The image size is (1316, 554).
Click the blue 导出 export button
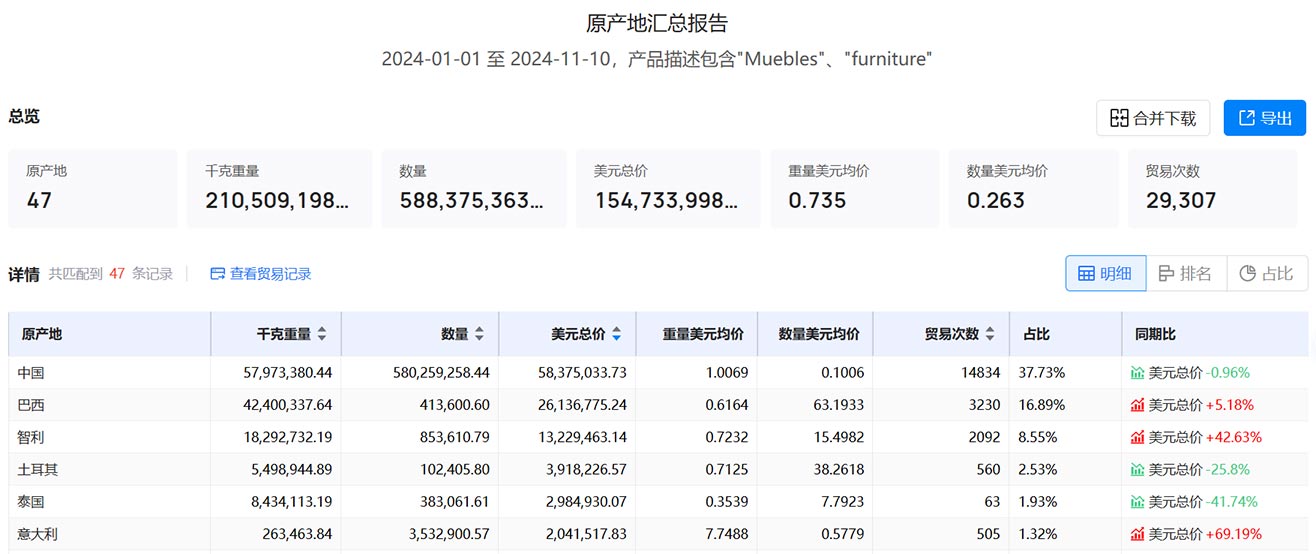point(1265,118)
